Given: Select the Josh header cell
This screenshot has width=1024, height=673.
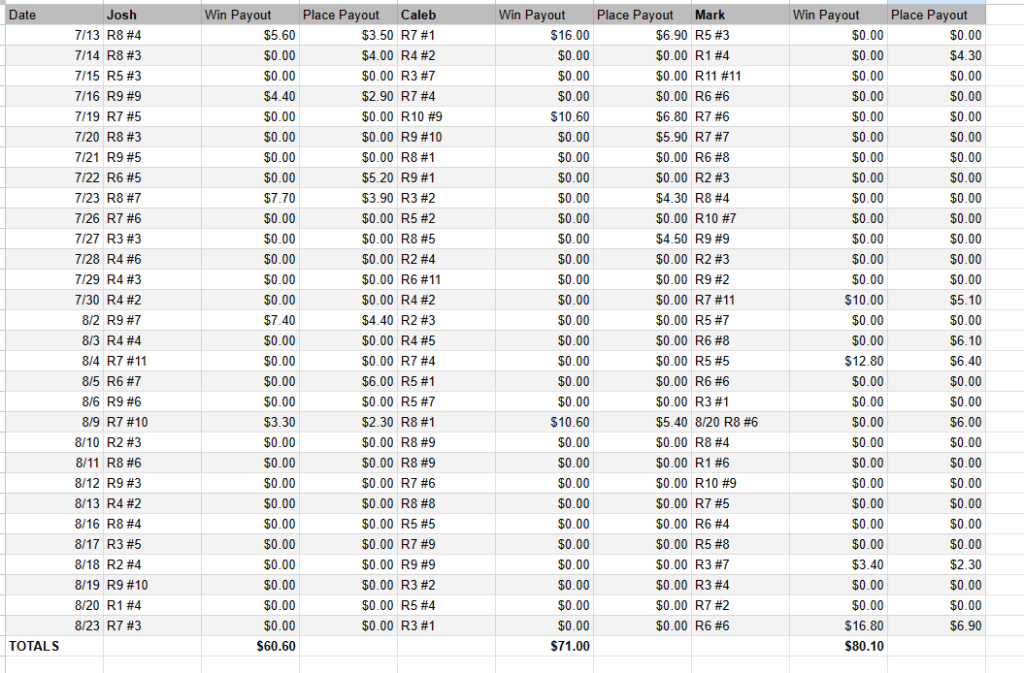Looking at the screenshot, I should (150, 15).
